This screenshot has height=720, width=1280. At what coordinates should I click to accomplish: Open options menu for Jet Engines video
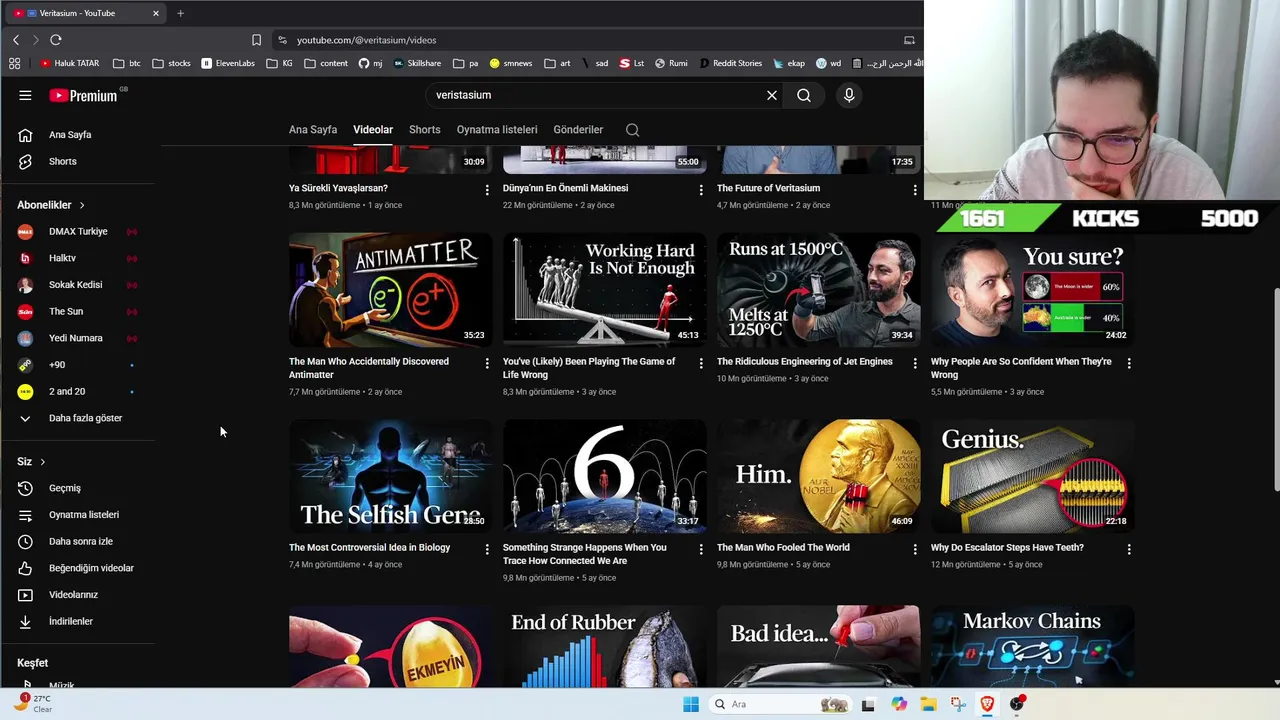point(914,364)
